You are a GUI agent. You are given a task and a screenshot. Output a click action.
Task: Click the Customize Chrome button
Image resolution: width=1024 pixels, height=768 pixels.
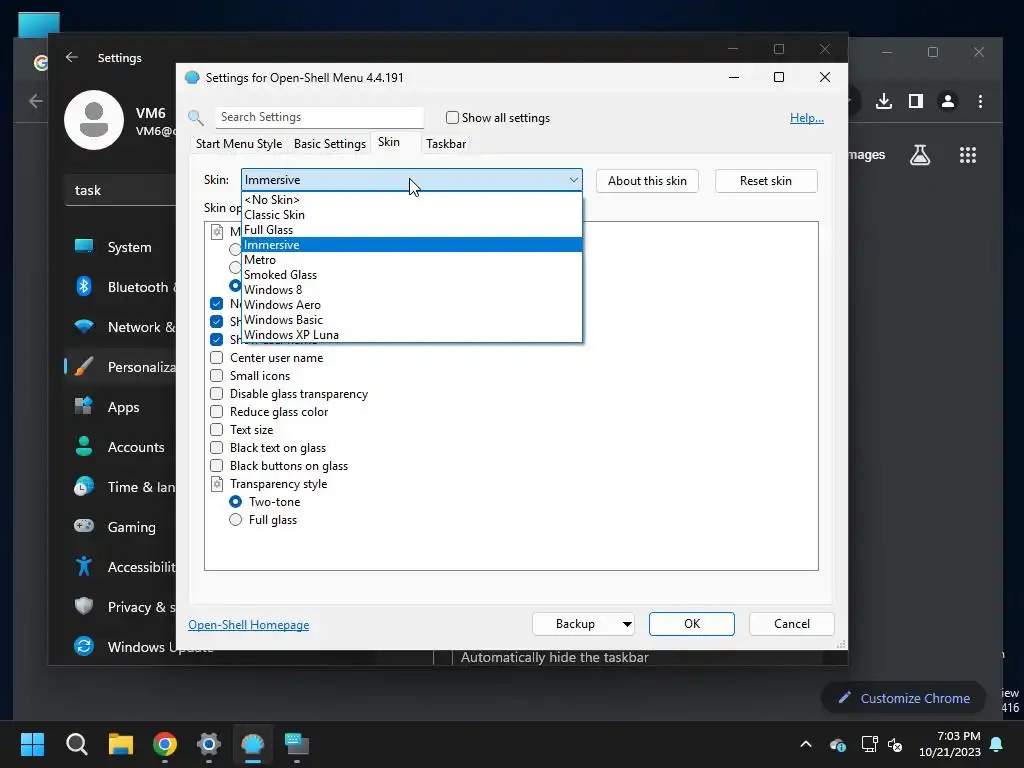pyautogui.click(x=904, y=698)
